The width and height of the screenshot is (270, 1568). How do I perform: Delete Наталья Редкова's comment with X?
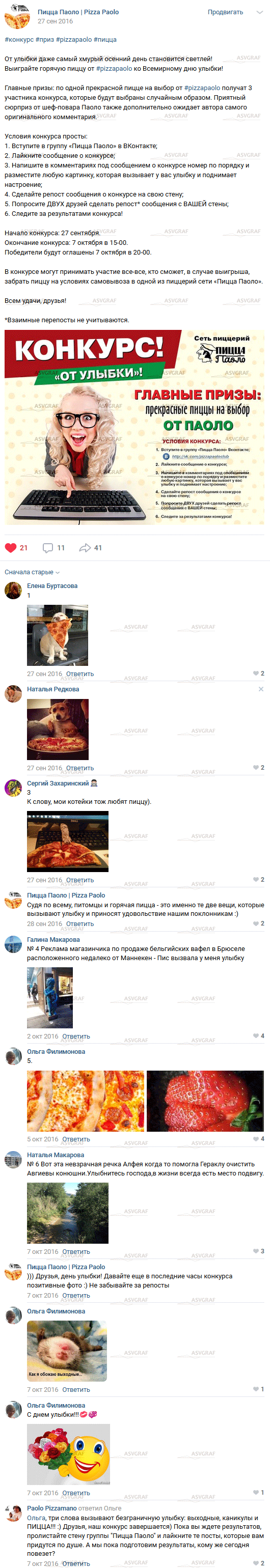261,689
